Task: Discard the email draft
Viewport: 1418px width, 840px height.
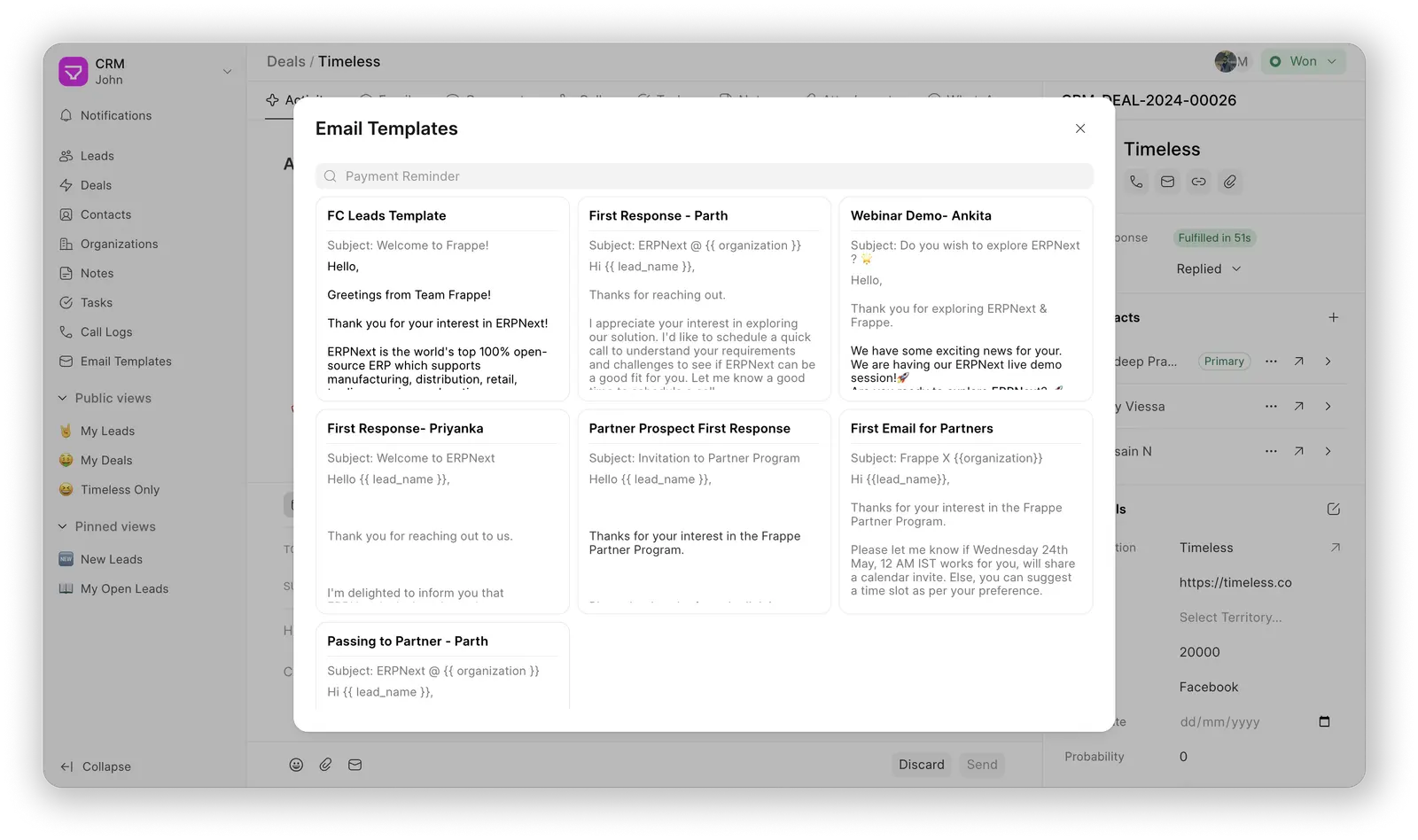Action: click(x=922, y=765)
